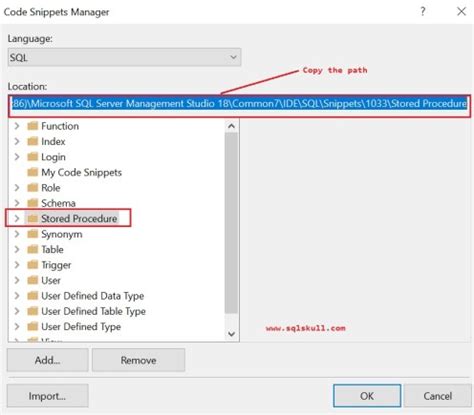This screenshot has height=415, width=474.
Task: Select the Role tree item
Action: [x=51, y=188]
